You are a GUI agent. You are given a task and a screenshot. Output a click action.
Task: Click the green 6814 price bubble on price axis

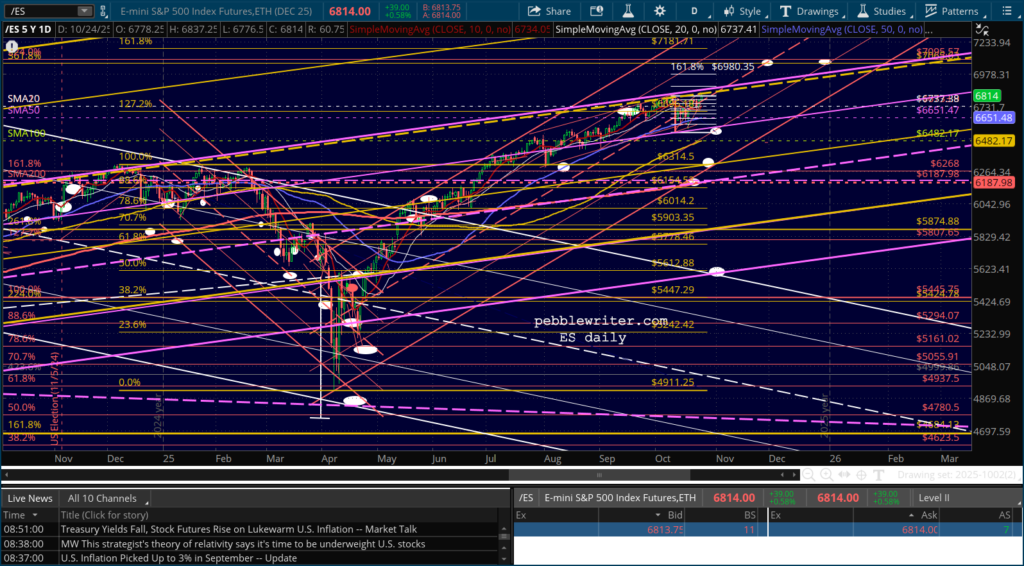click(x=986, y=96)
